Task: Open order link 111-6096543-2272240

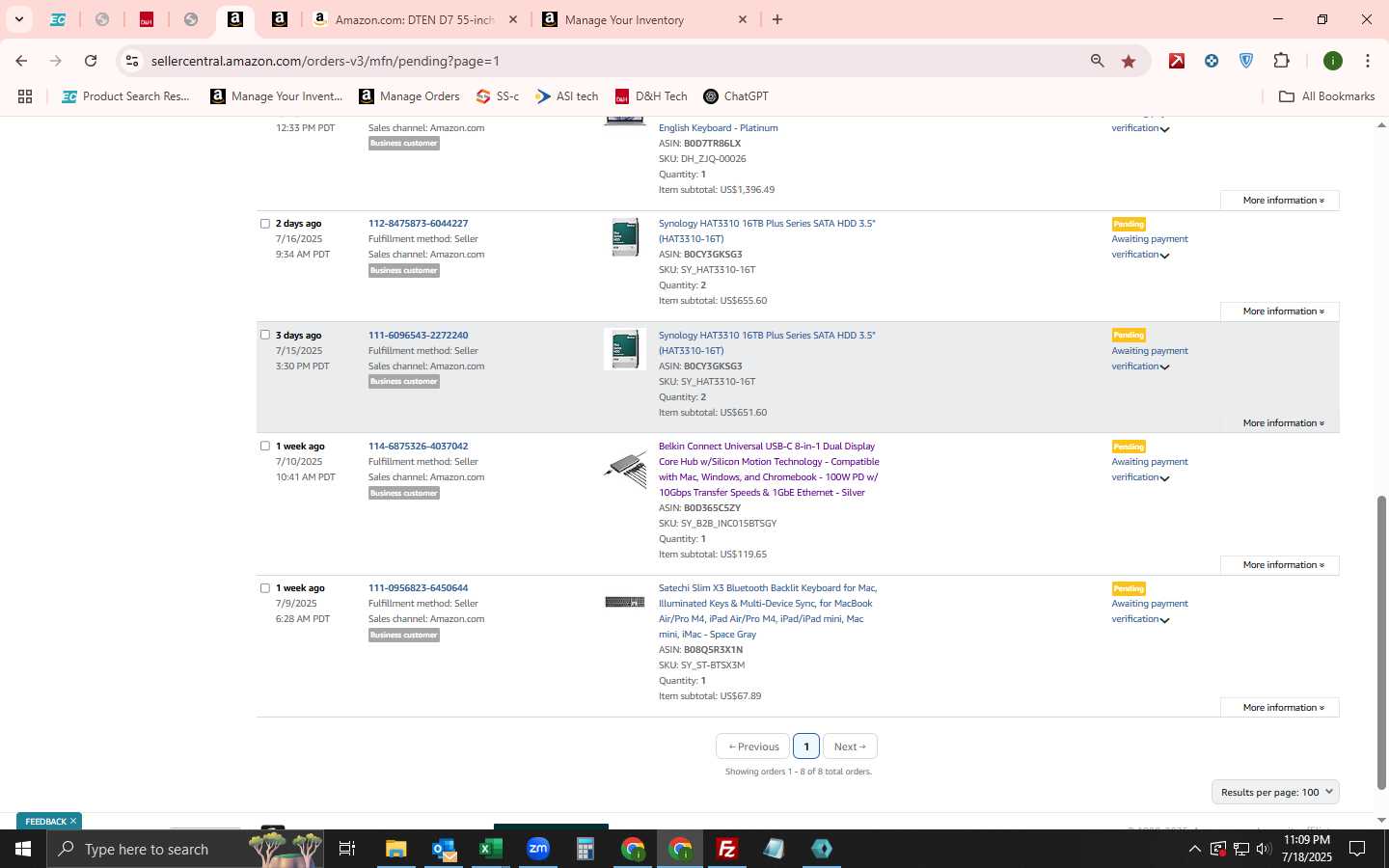Action: pos(418,336)
